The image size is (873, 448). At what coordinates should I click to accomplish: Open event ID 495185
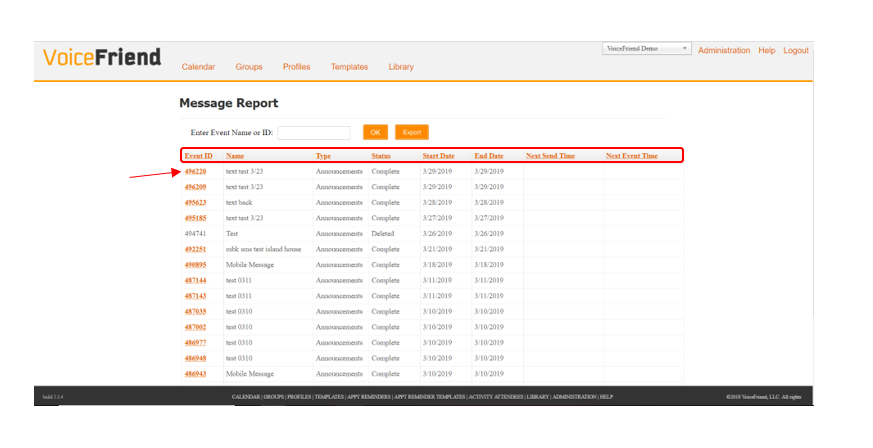[195, 218]
